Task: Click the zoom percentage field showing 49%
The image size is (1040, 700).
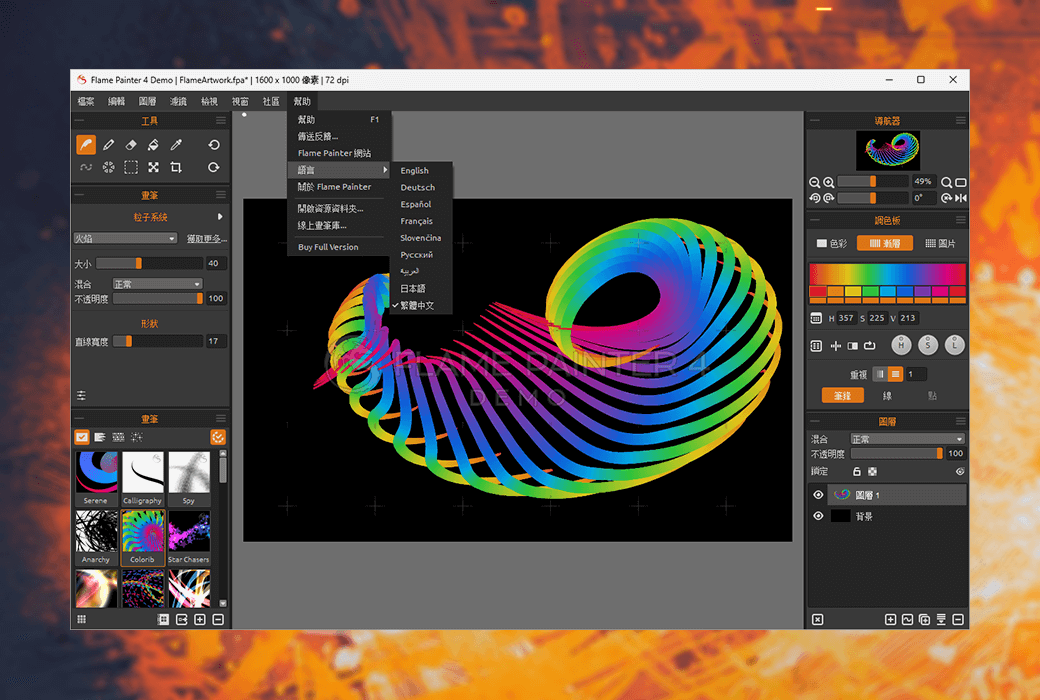Action: pyautogui.click(x=923, y=182)
